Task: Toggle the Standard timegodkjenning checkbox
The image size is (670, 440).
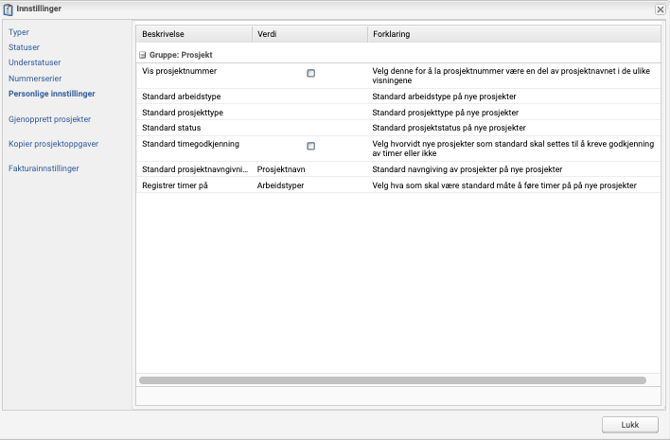Action: coord(311,146)
